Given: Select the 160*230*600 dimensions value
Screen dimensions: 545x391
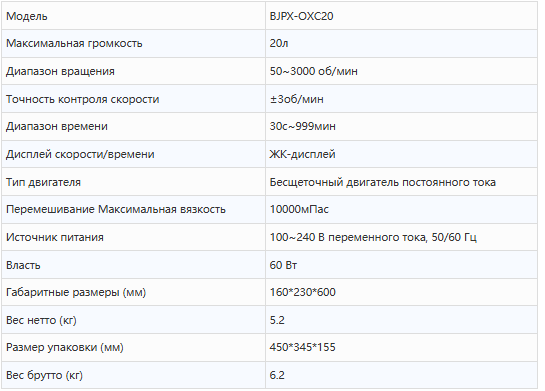Looking at the screenshot, I should [302, 292].
